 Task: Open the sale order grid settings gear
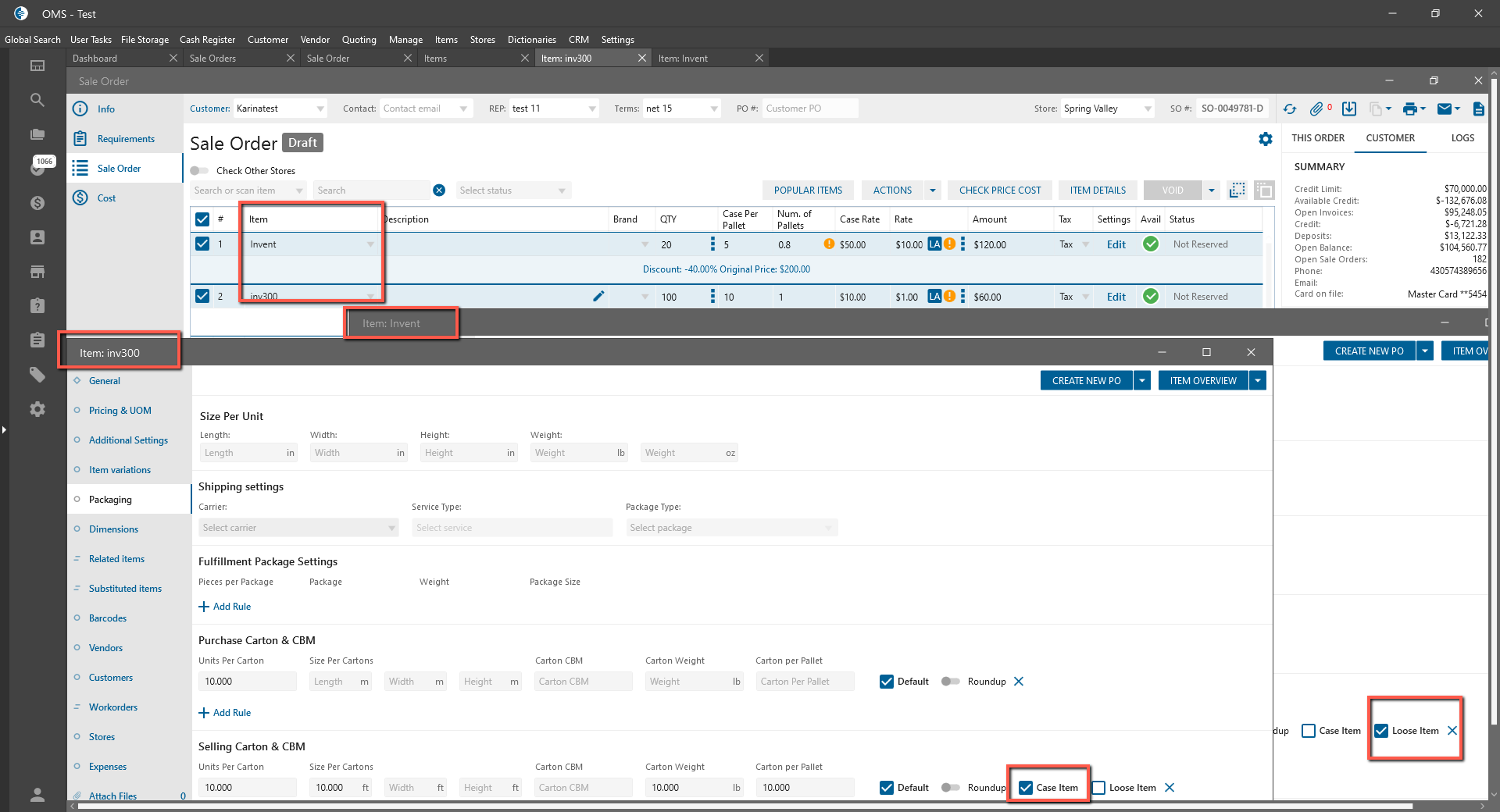pos(1266,139)
